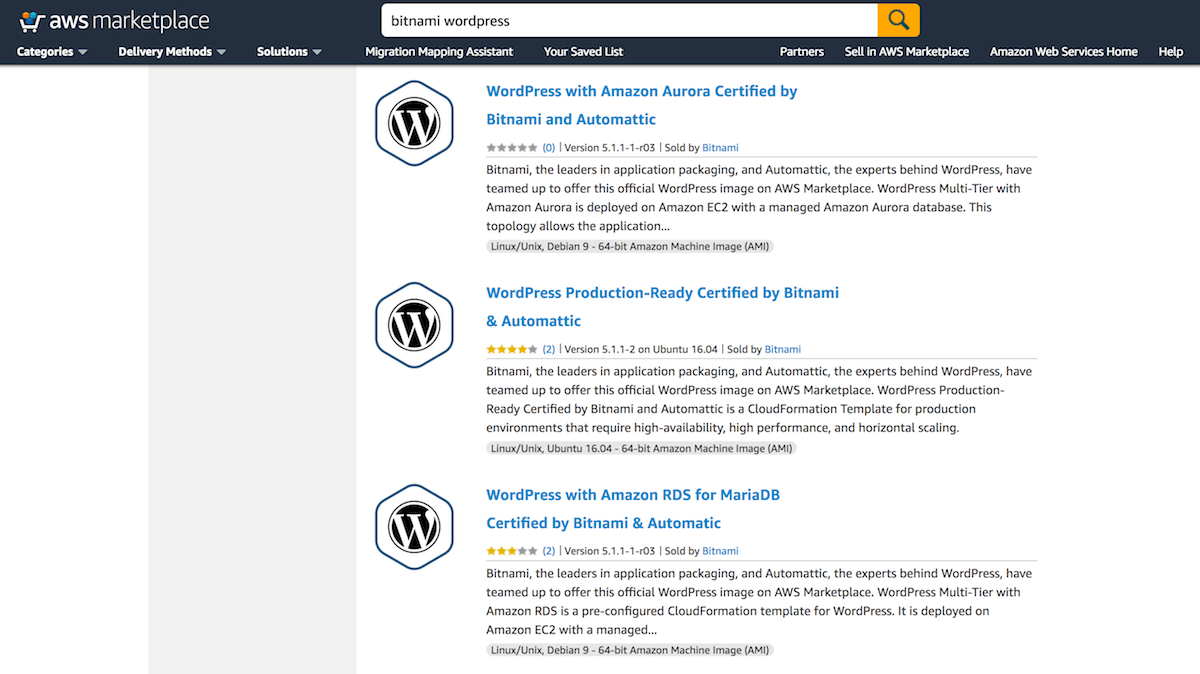Open WordPress with Amazon RDS for MariaDB title
The height and width of the screenshot is (674, 1200).
coord(633,509)
